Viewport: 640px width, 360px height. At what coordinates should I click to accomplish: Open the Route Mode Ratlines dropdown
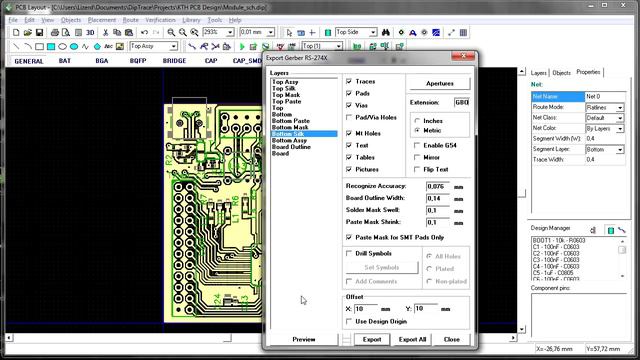point(620,107)
